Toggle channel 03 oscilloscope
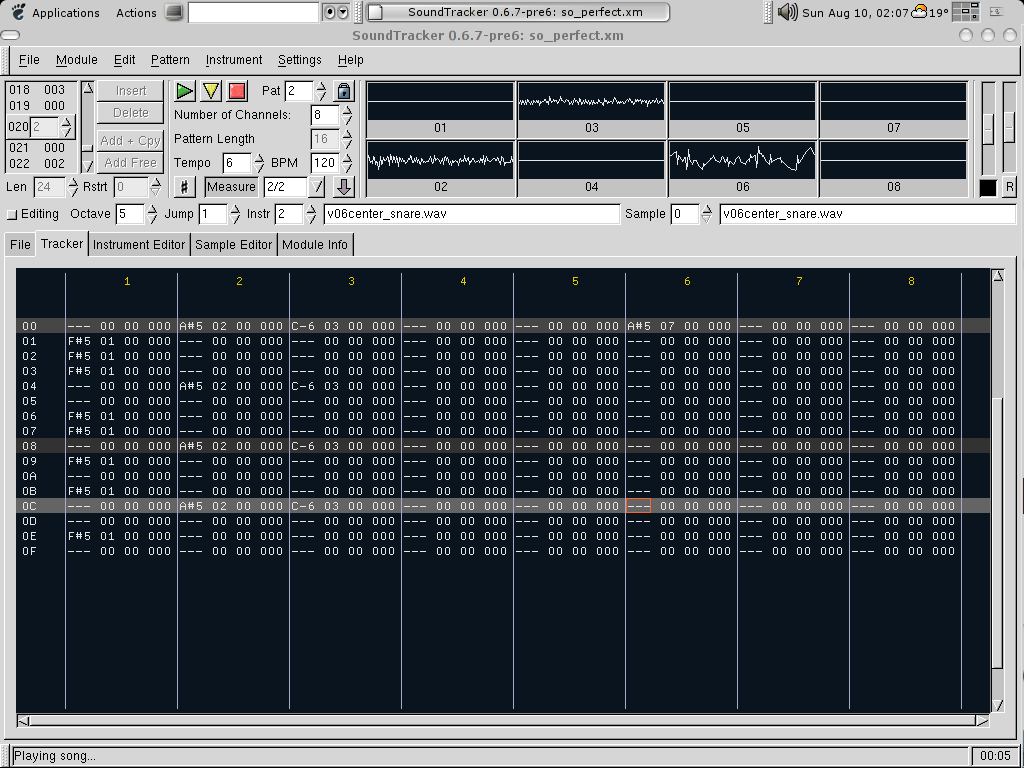Viewport: 1024px width, 768px height. pyautogui.click(x=591, y=109)
